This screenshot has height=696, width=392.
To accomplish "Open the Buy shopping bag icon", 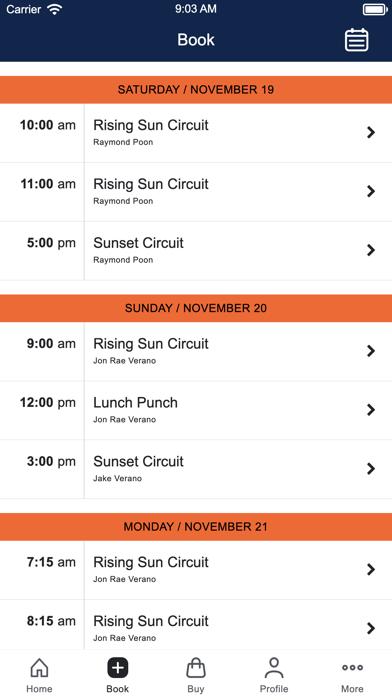I will point(196,668).
